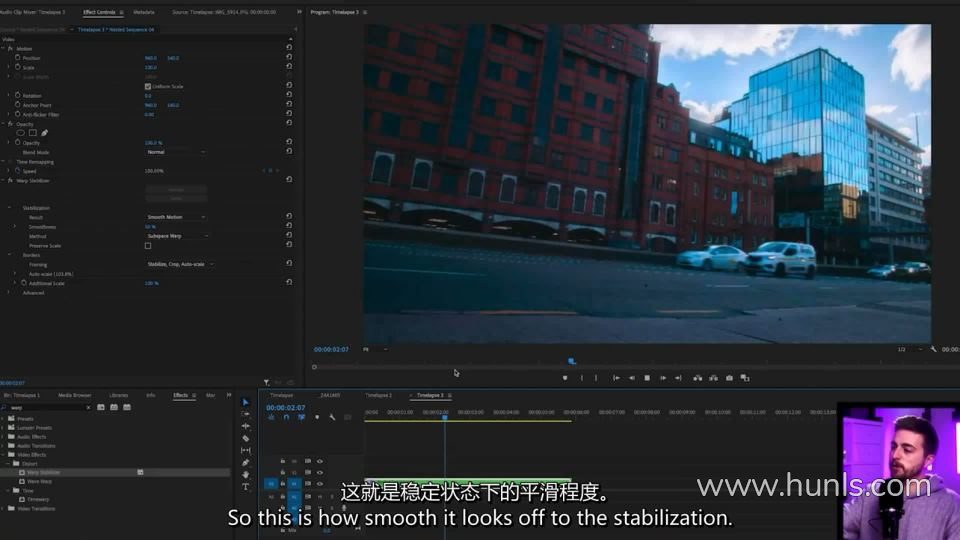Select Wave Warp effect in Effects list

(x=41, y=481)
